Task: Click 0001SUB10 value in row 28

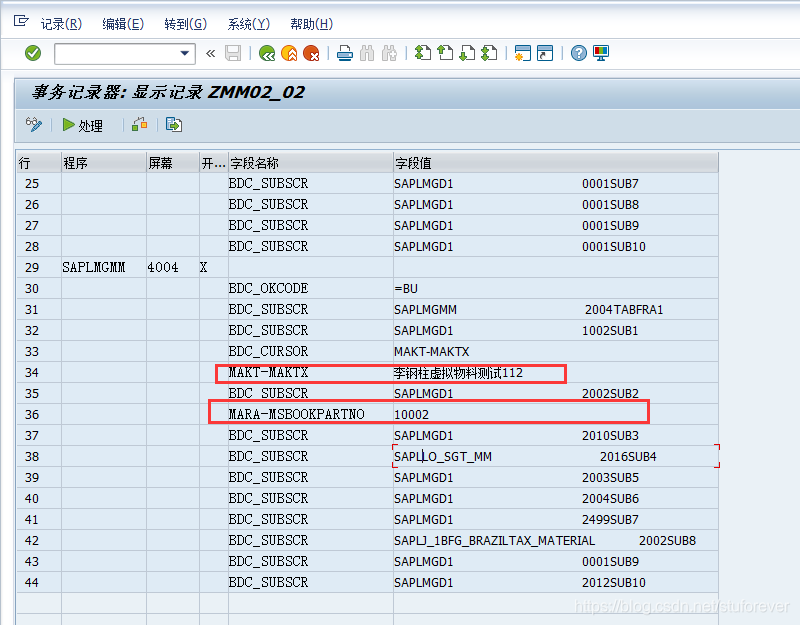Action: click(614, 247)
